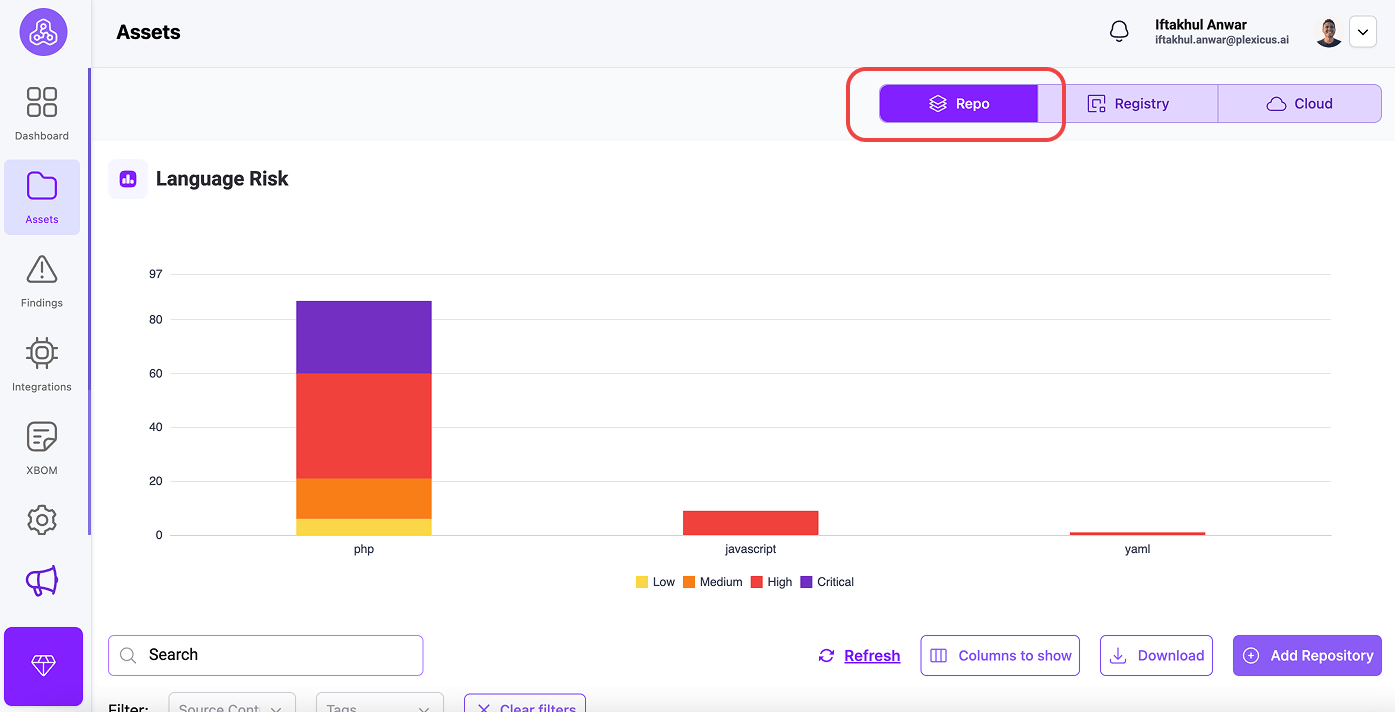Screen dimensions: 1395x712
Task: Open the Dashboard from the sidebar
Action: pyautogui.click(x=42, y=112)
